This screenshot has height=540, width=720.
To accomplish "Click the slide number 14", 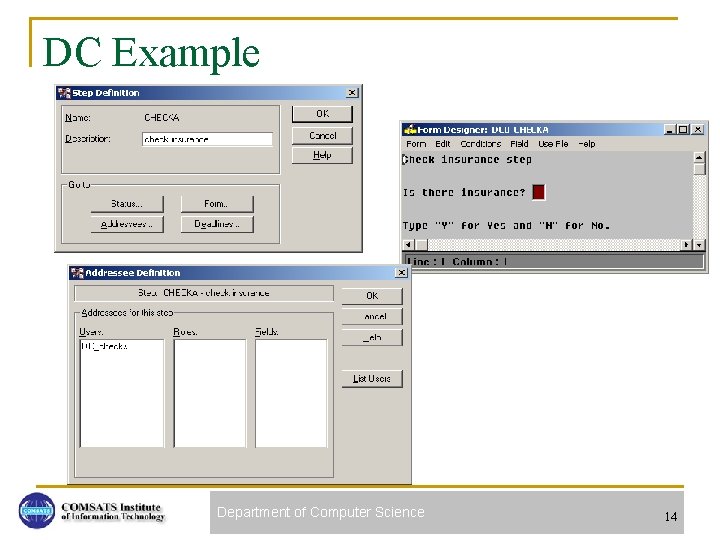I will [671, 517].
